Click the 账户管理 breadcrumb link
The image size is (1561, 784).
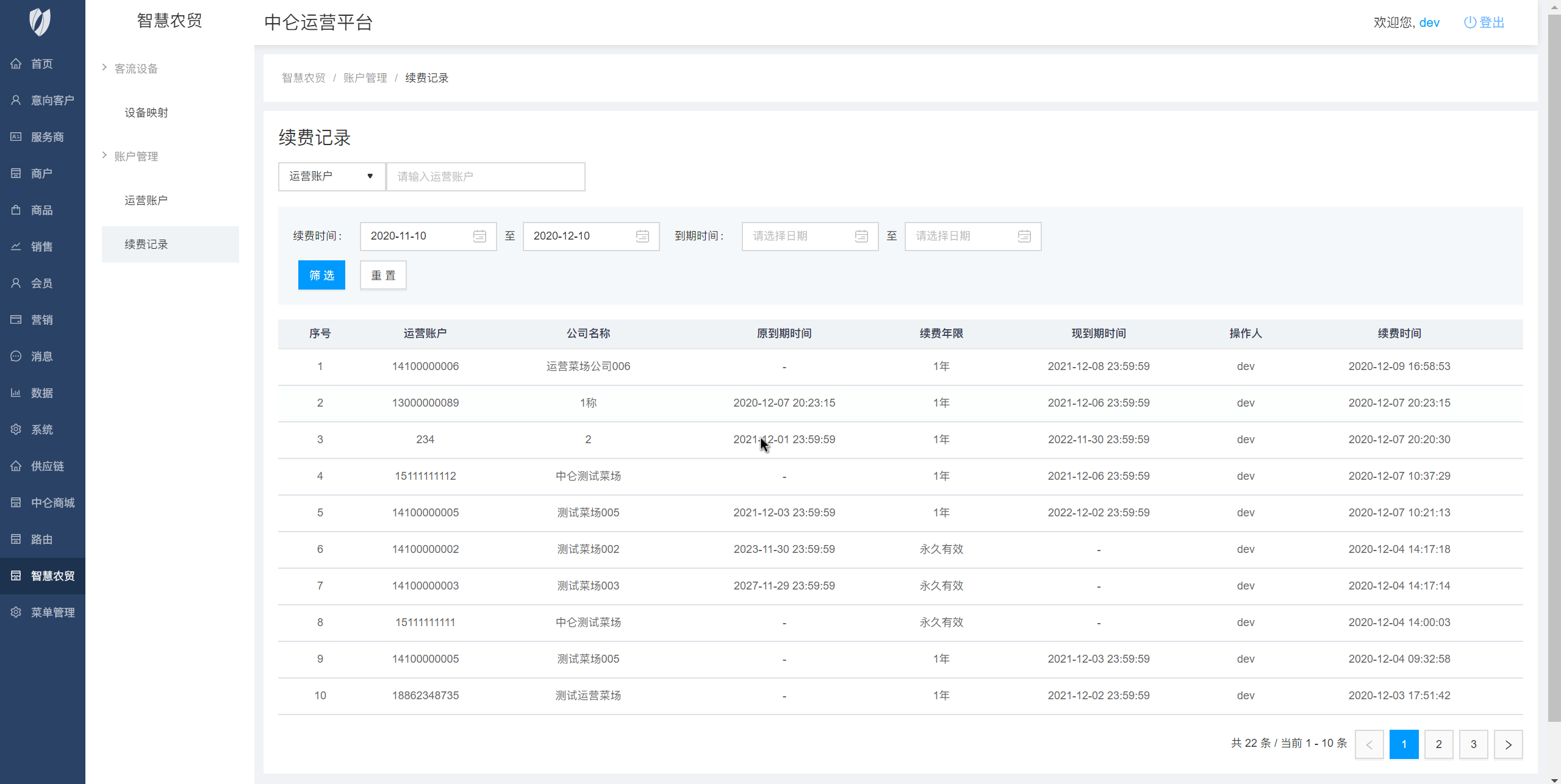click(365, 78)
